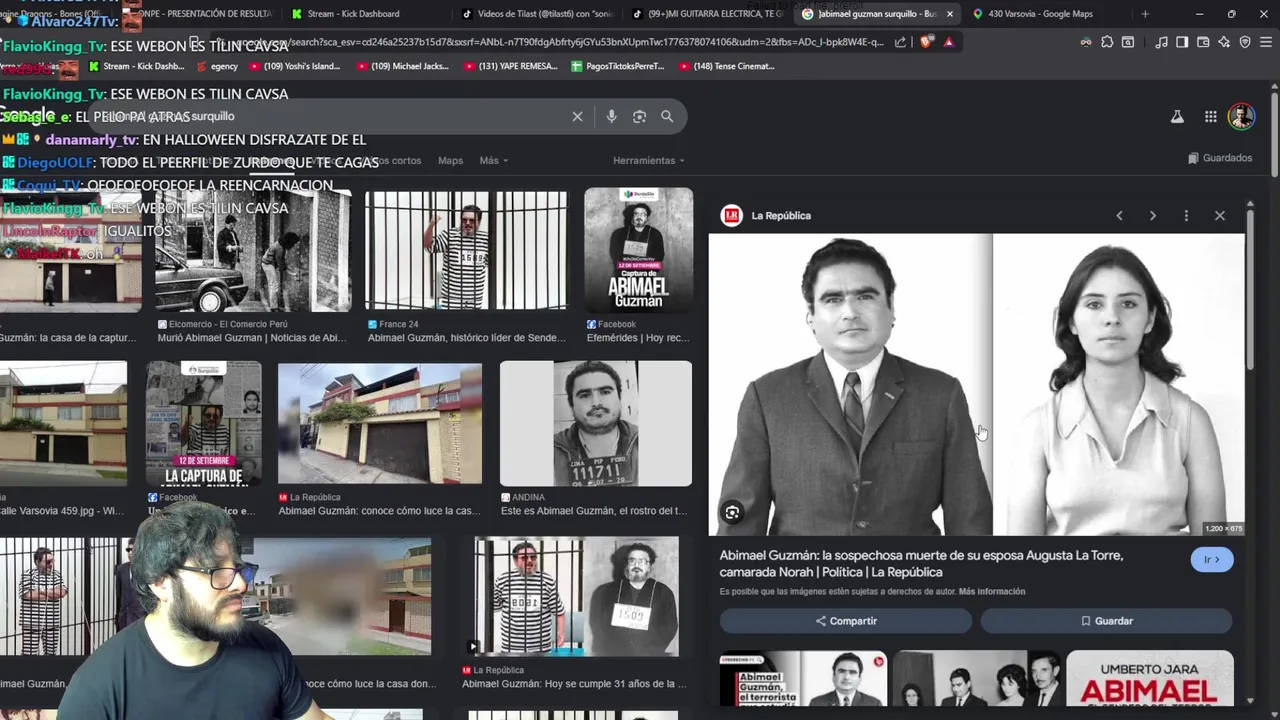
Task: Open the Brave VPN shield icon
Action: (1245, 42)
